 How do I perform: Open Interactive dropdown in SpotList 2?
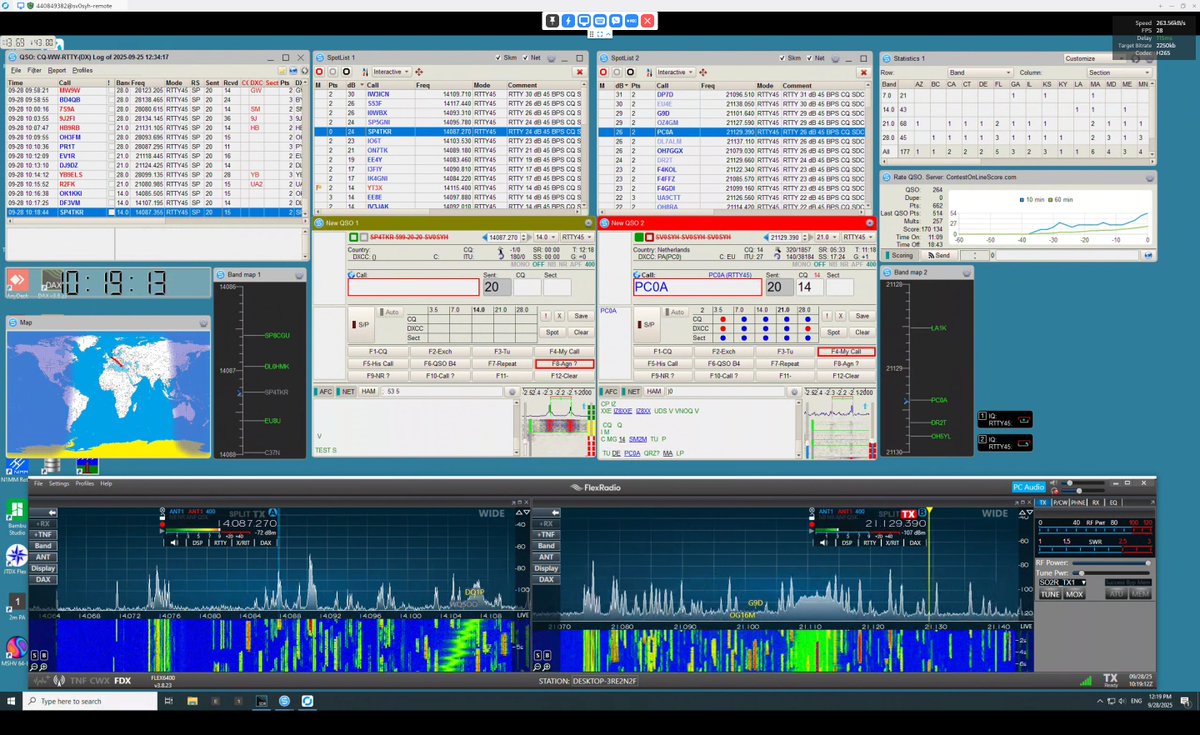(675, 72)
